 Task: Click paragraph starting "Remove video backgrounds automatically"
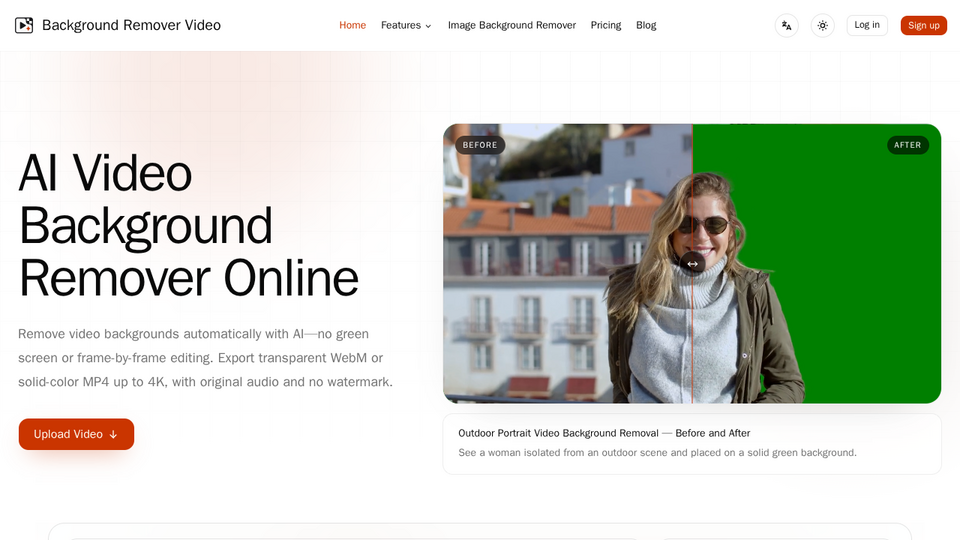click(x=205, y=358)
